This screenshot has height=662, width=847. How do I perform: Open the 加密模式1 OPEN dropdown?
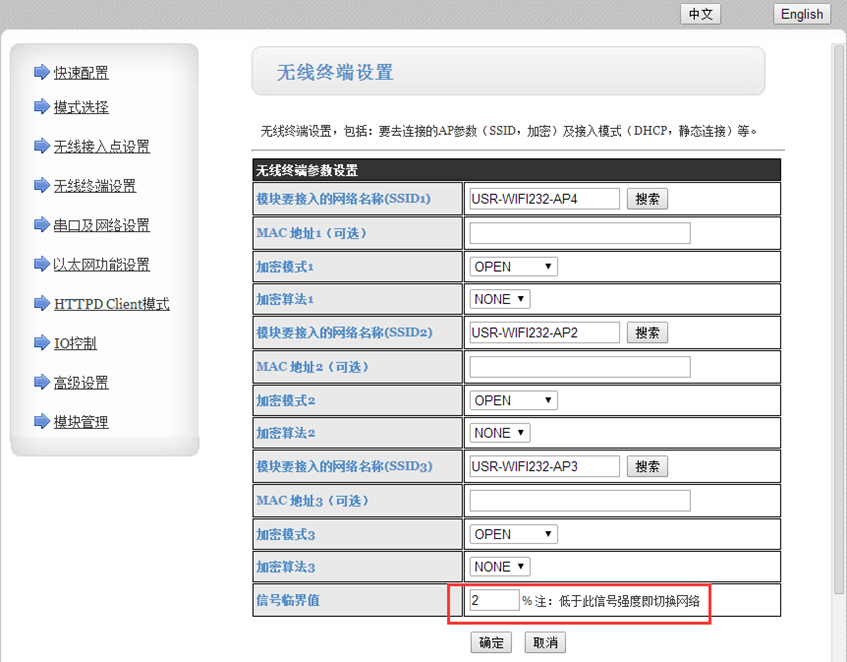point(513,267)
